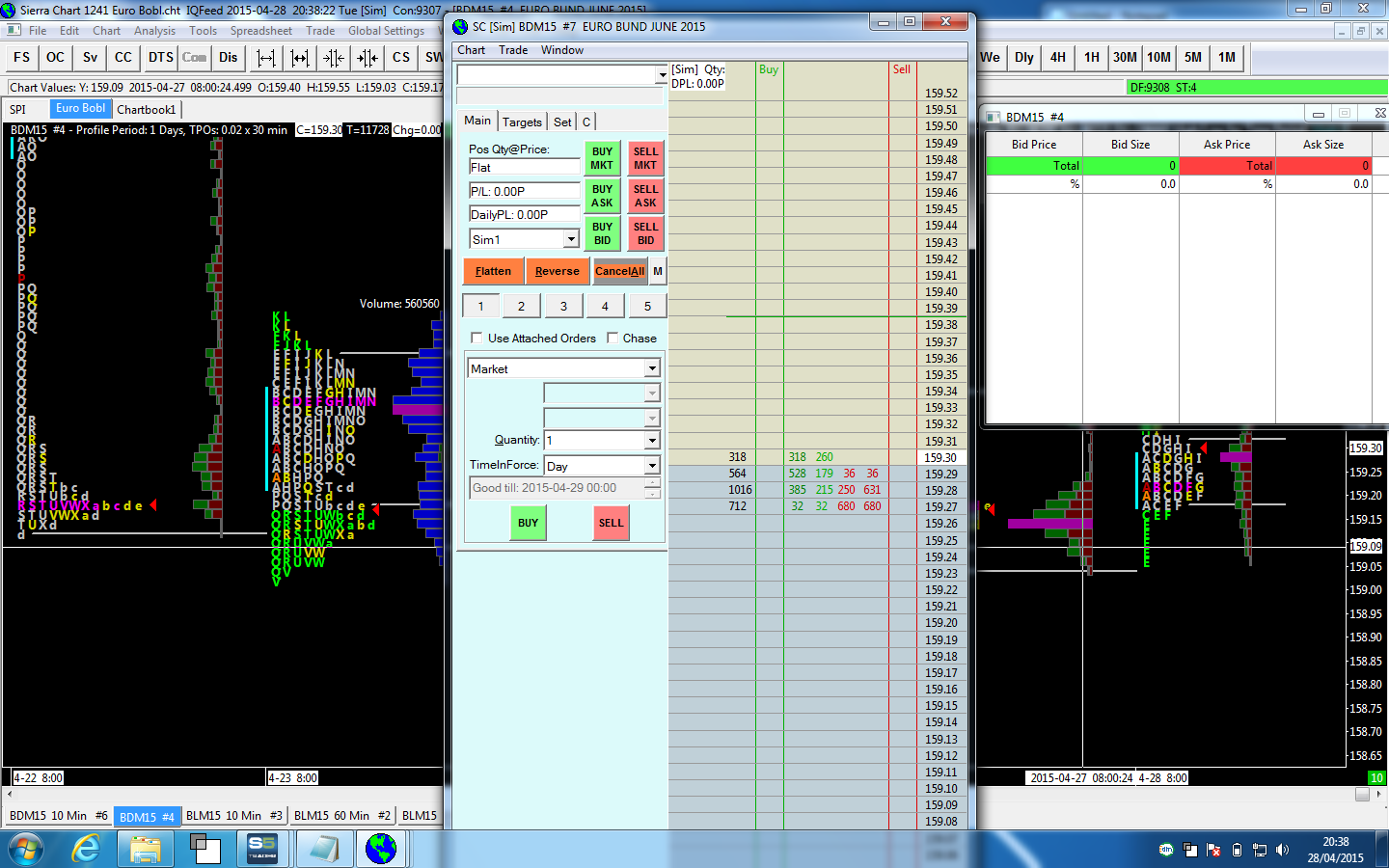Image resolution: width=1389 pixels, height=868 pixels.
Task: Select the SPI chartbook tab
Action: point(18,110)
